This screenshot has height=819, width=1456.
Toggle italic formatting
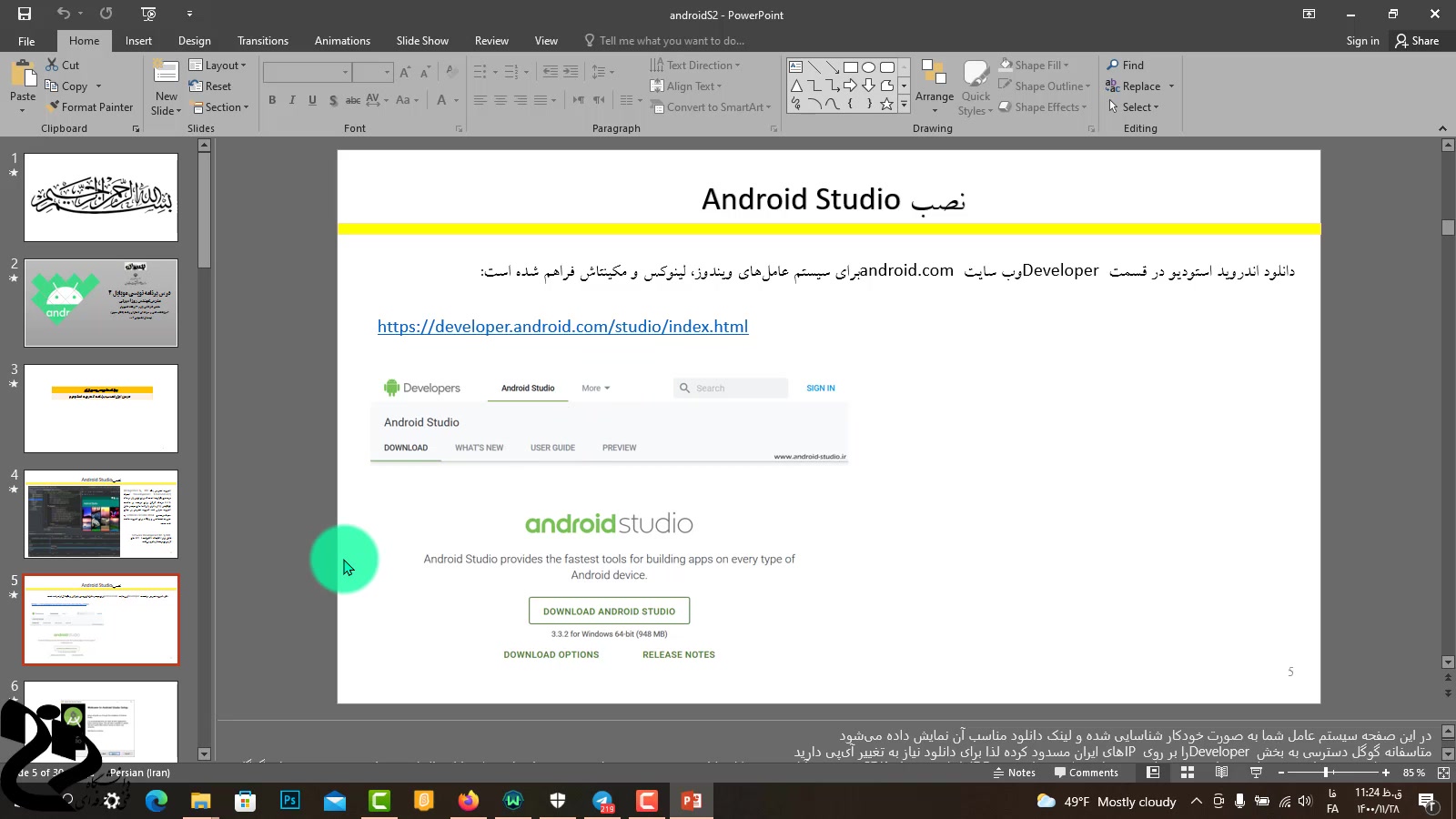coord(292,100)
